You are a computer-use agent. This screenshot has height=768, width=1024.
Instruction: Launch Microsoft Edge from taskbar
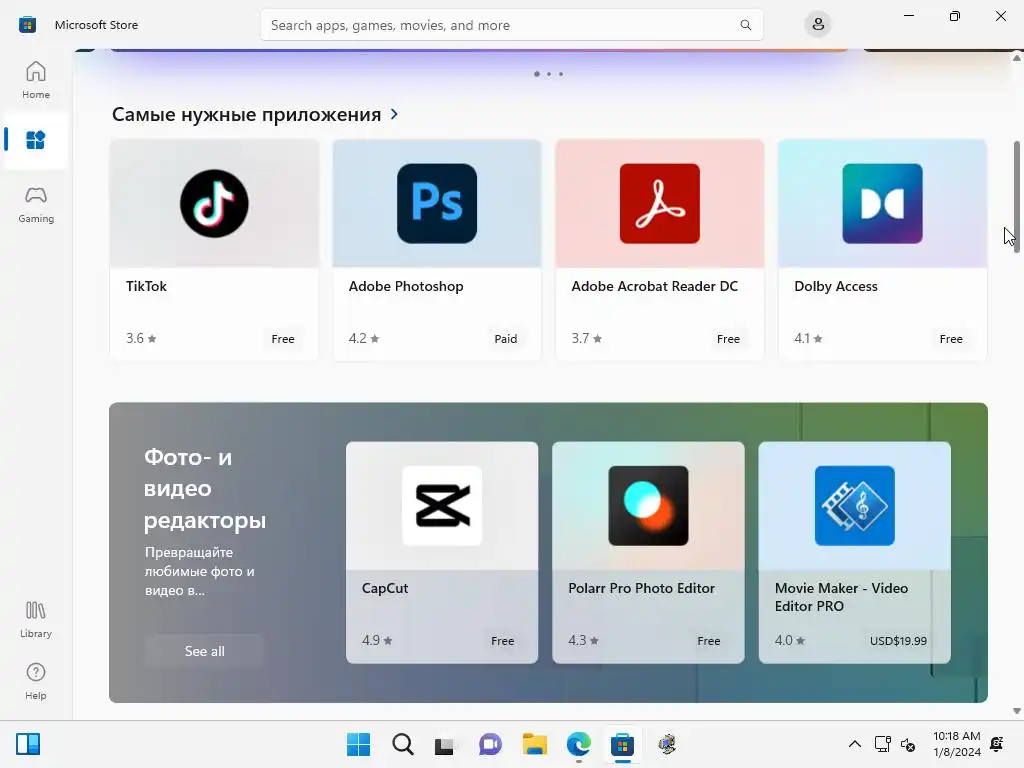coord(579,744)
